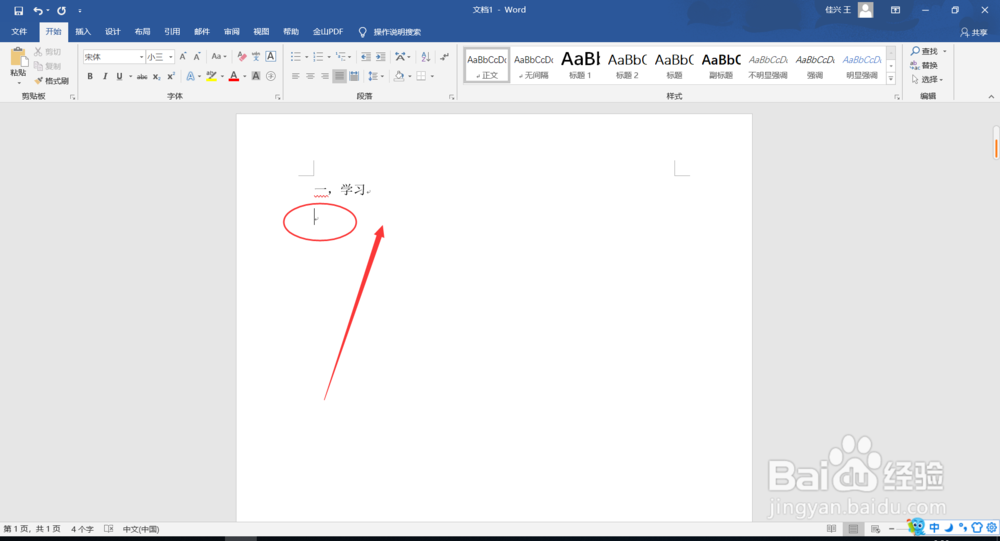Click the IME moon mode icon

(948, 528)
